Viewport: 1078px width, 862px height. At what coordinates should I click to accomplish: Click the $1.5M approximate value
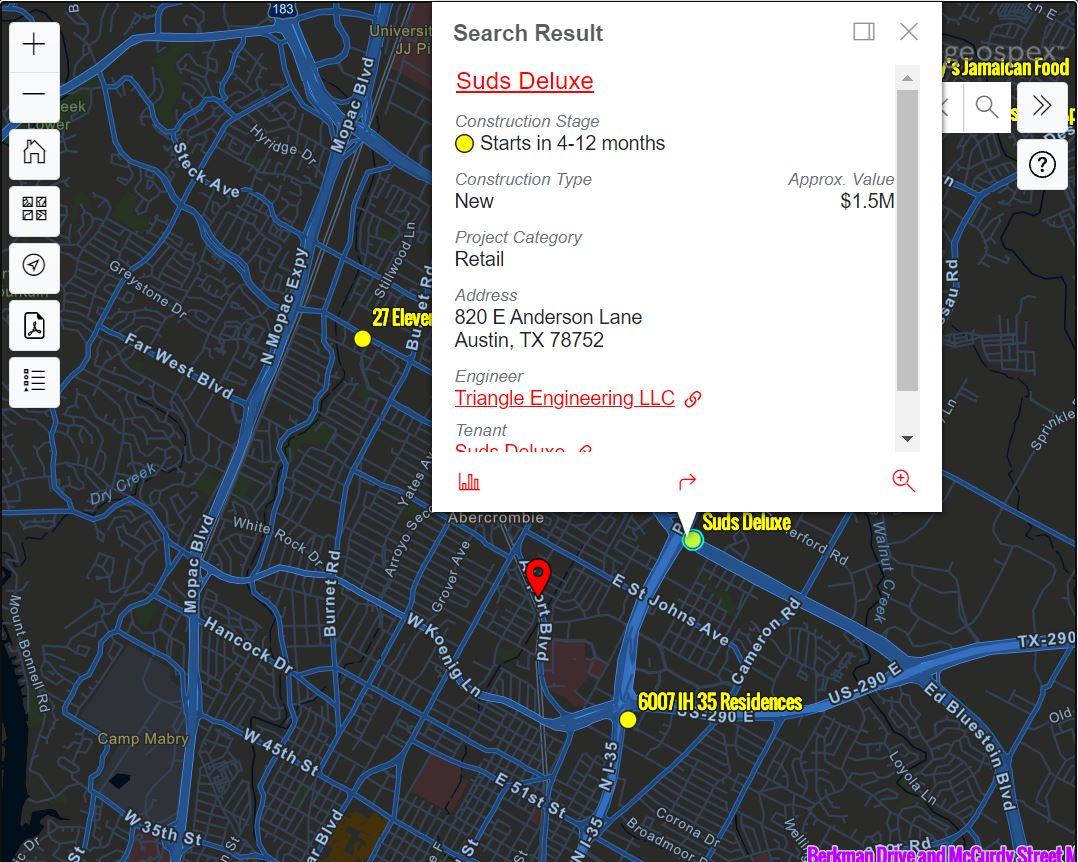point(867,201)
